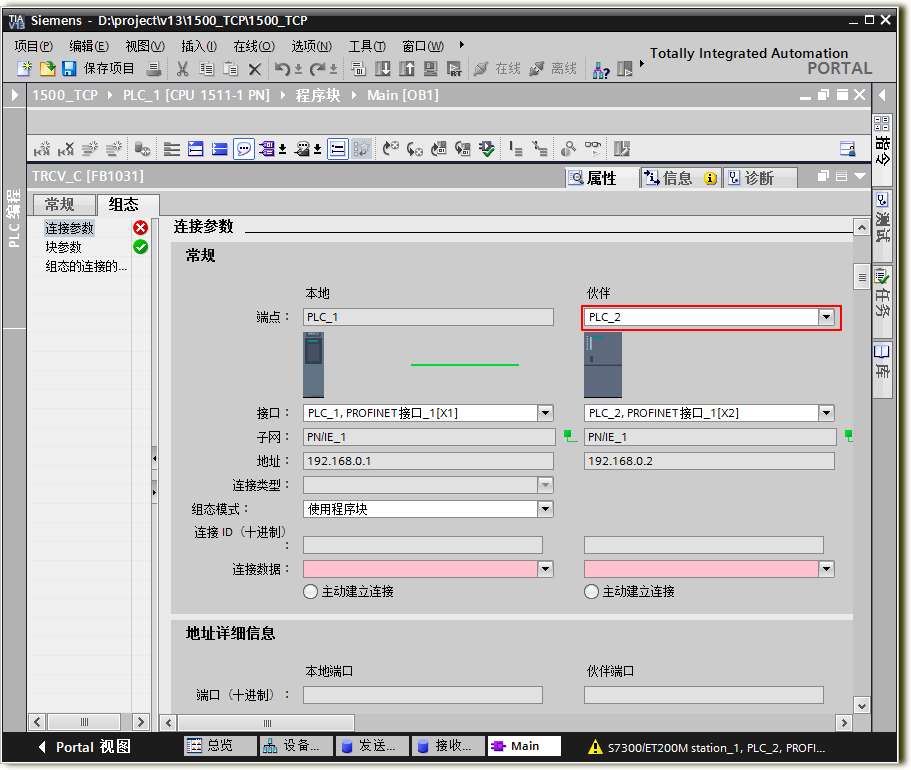Open the 视图(V) menu

pyautogui.click(x=145, y=45)
